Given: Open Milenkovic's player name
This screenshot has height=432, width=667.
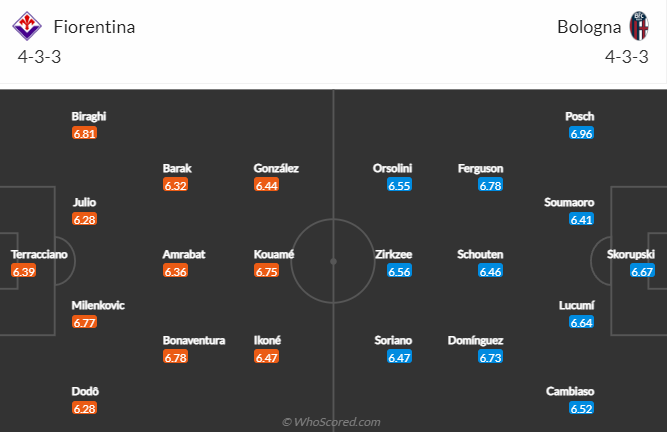Looking at the screenshot, I should (98, 305).
